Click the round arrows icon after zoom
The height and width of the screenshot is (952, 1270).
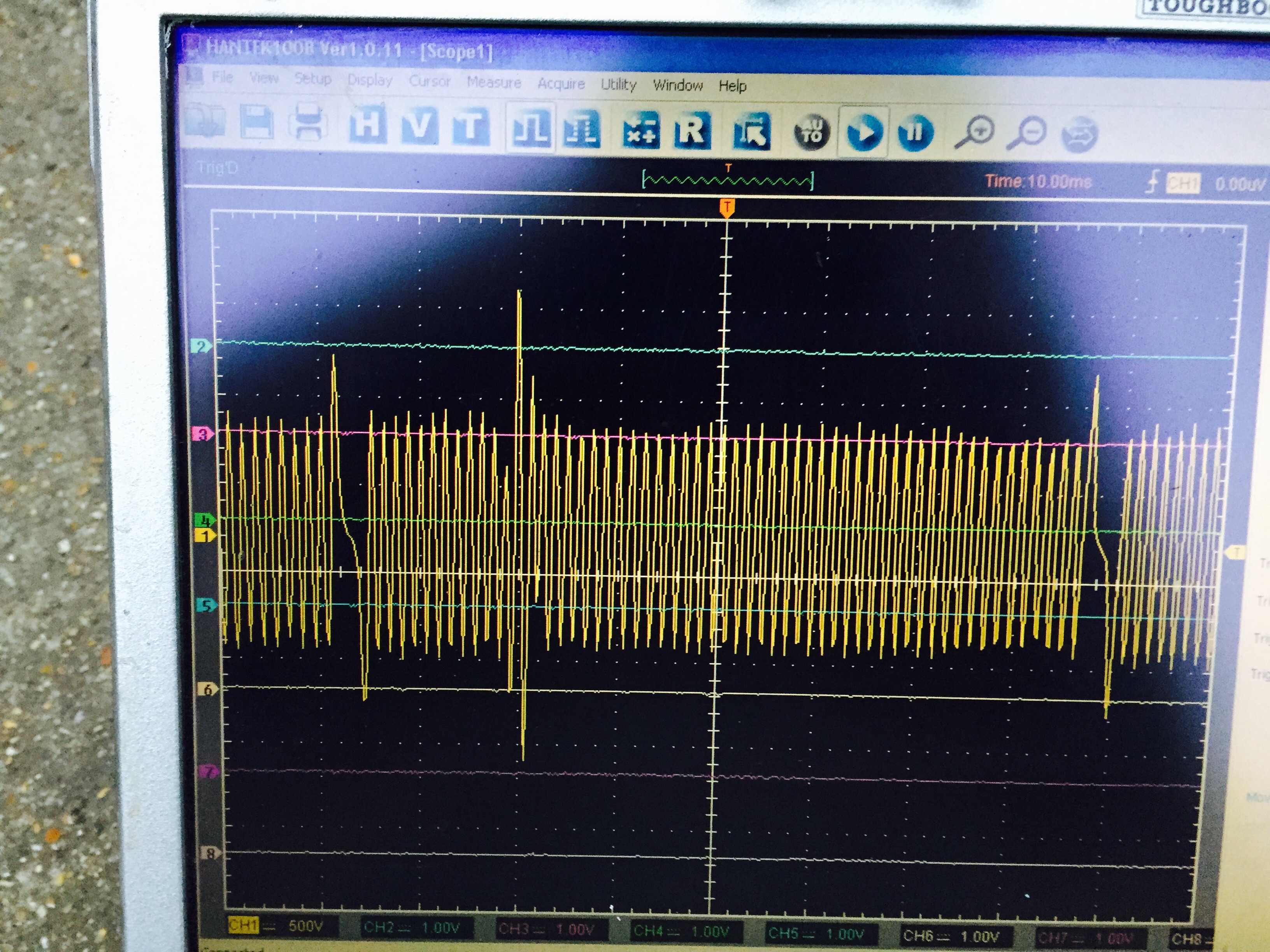click(1080, 135)
